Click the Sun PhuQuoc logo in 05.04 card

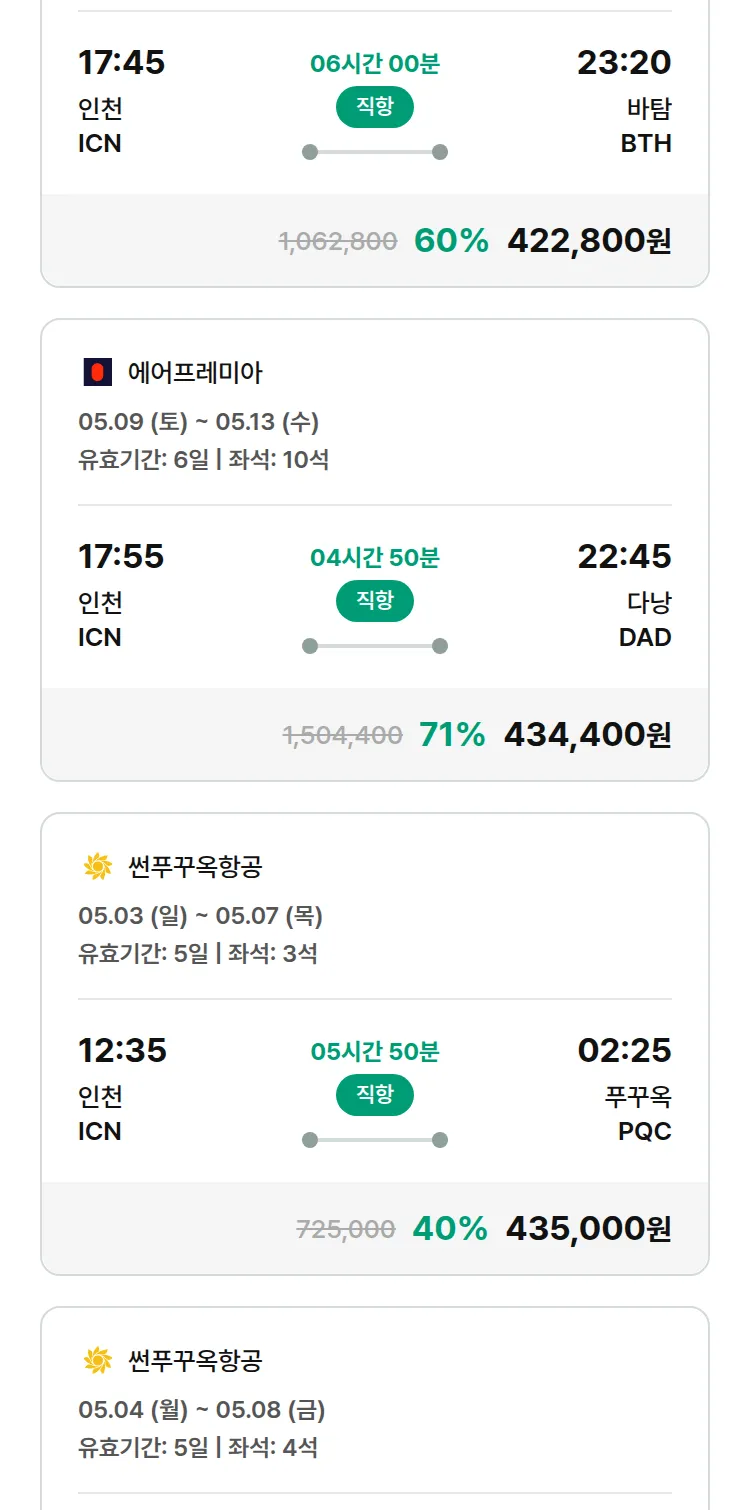pos(97,1361)
